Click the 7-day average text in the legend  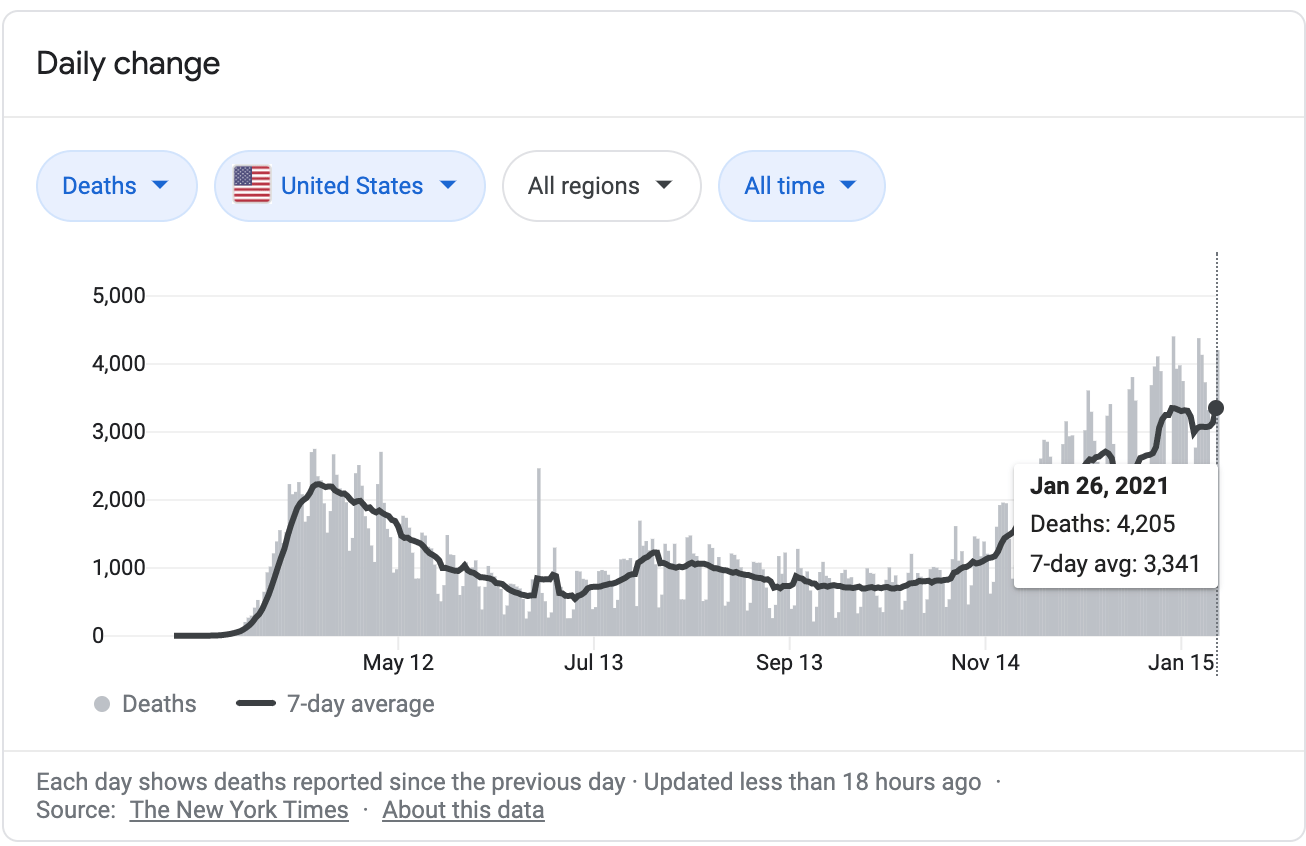click(360, 704)
